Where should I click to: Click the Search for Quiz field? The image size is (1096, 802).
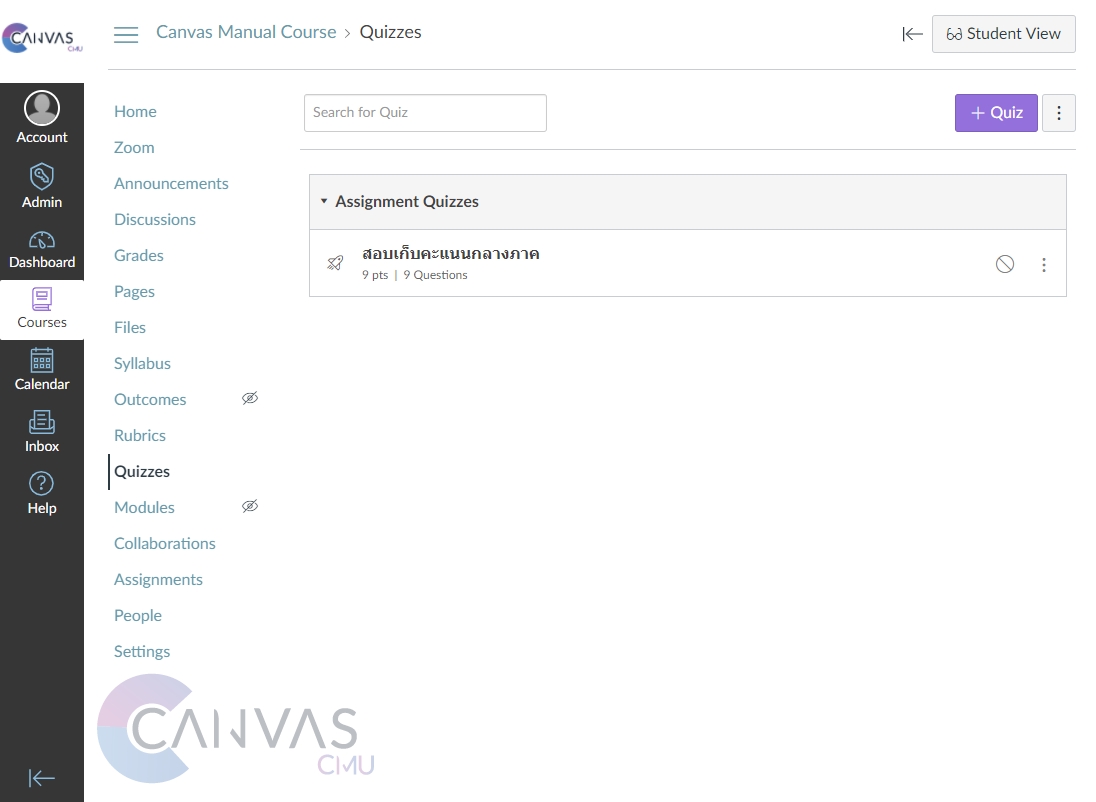425,113
